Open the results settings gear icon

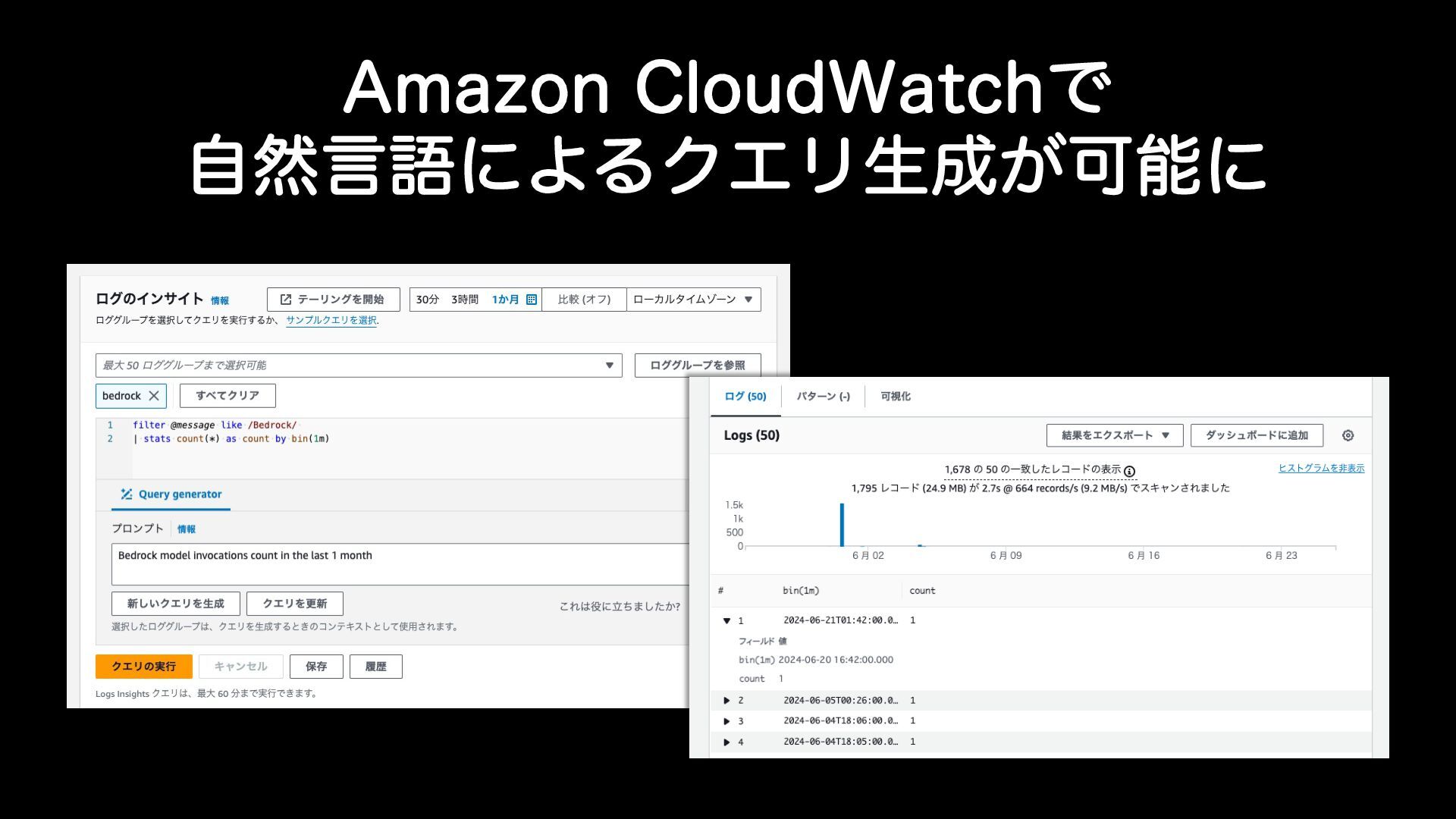[1348, 435]
